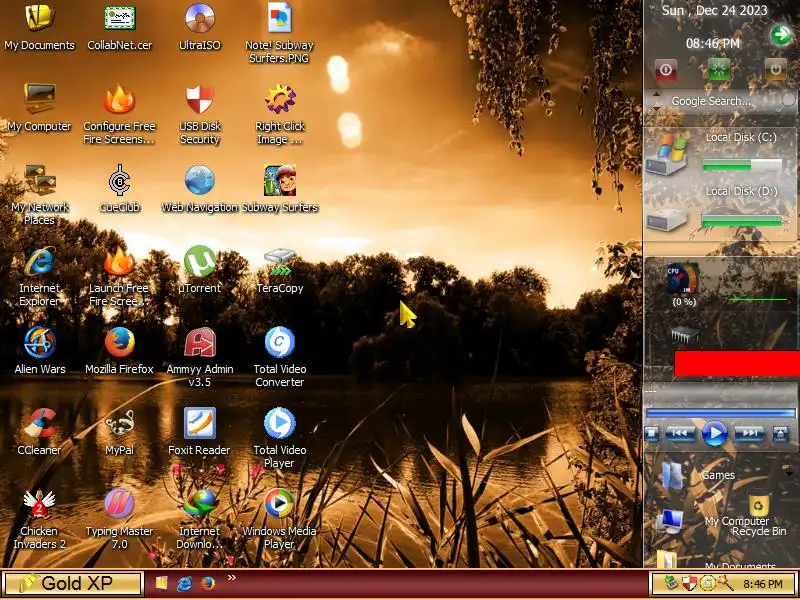Click the red power button in sidebar
The height and width of the screenshot is (600, 800).
click(666, 70)
